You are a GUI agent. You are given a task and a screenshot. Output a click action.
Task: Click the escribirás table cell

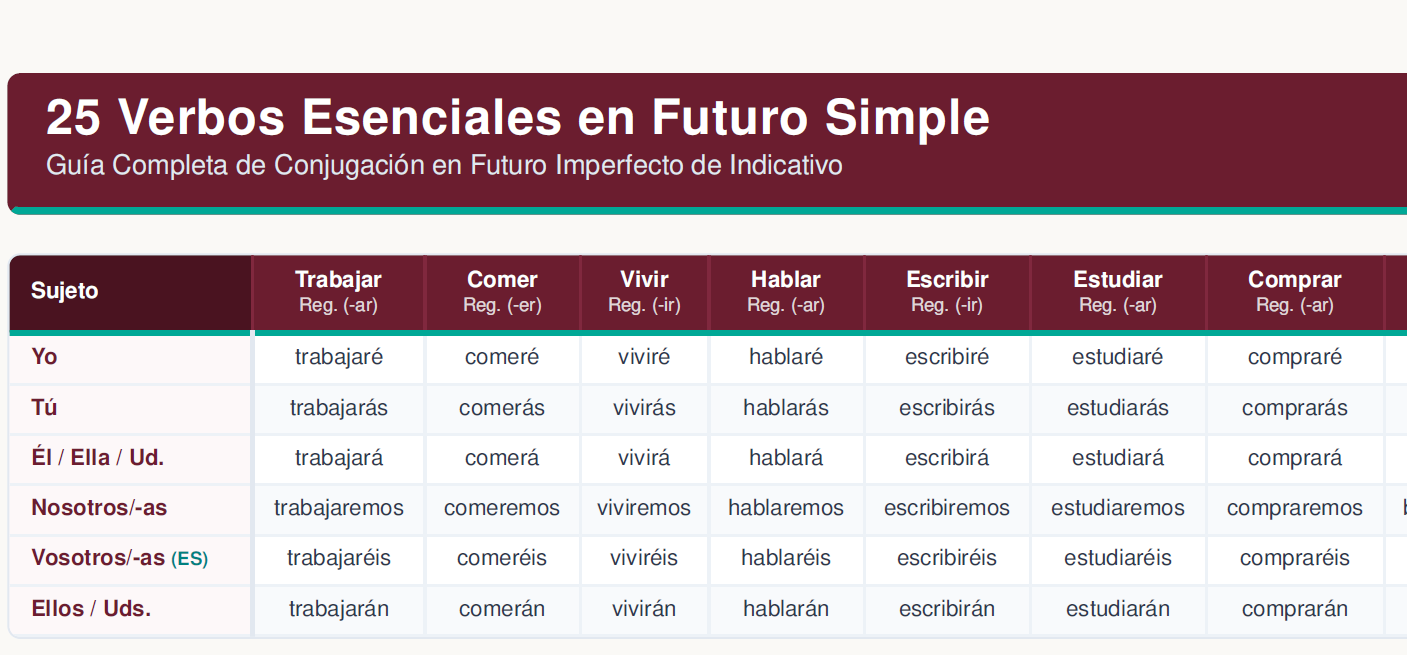(947, 409)
